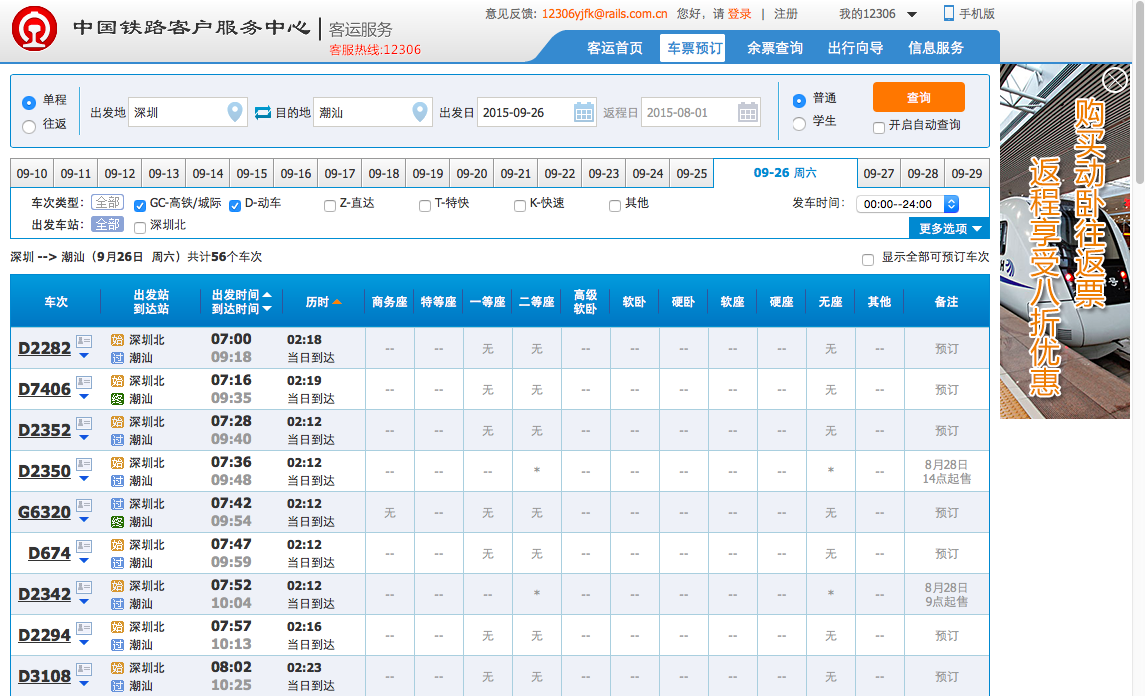
Task: Show ticket price card for D3108
Action: [84, 668]
